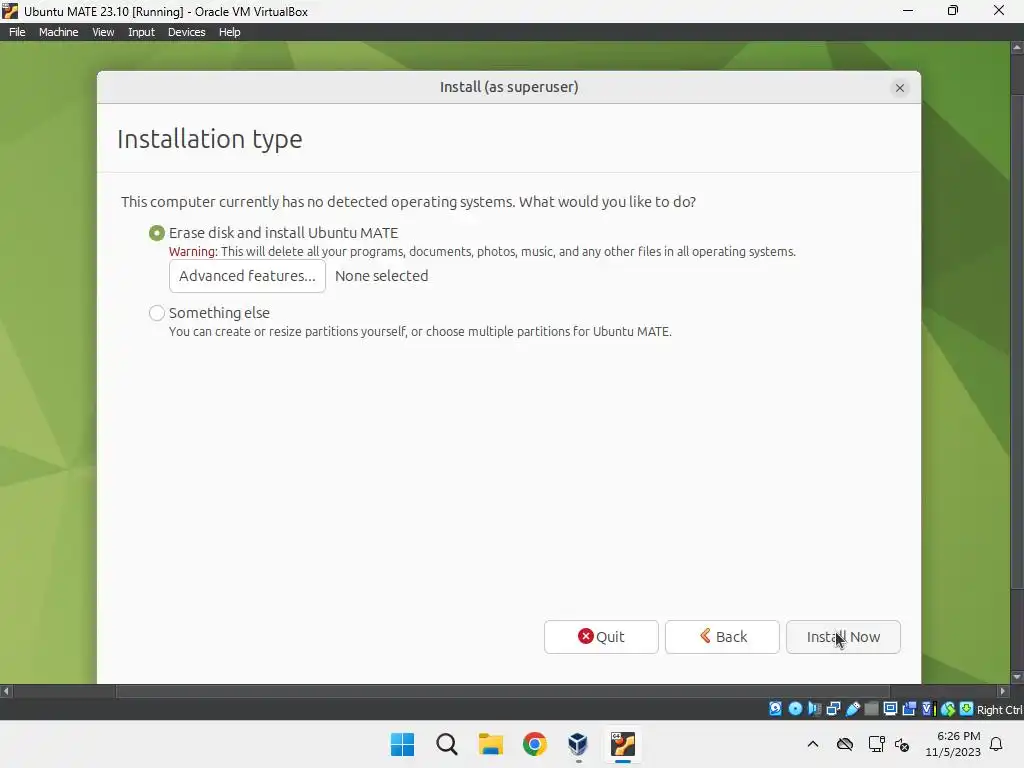Open the Windows Start menu
Viewport: 1024px width, 768px height.
coord(402,744)
